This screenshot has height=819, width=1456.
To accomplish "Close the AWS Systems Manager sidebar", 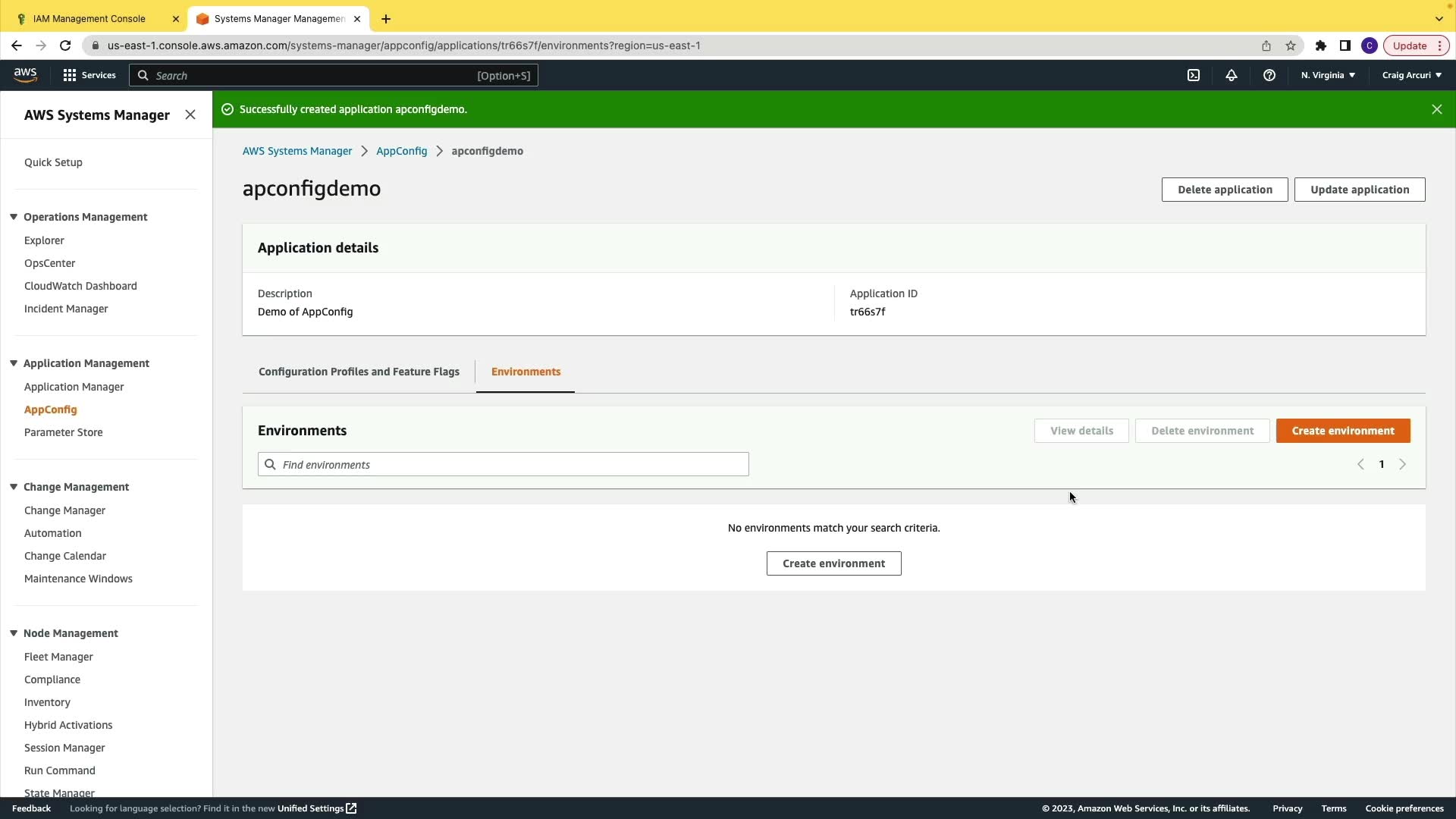I will coord(190,115).
